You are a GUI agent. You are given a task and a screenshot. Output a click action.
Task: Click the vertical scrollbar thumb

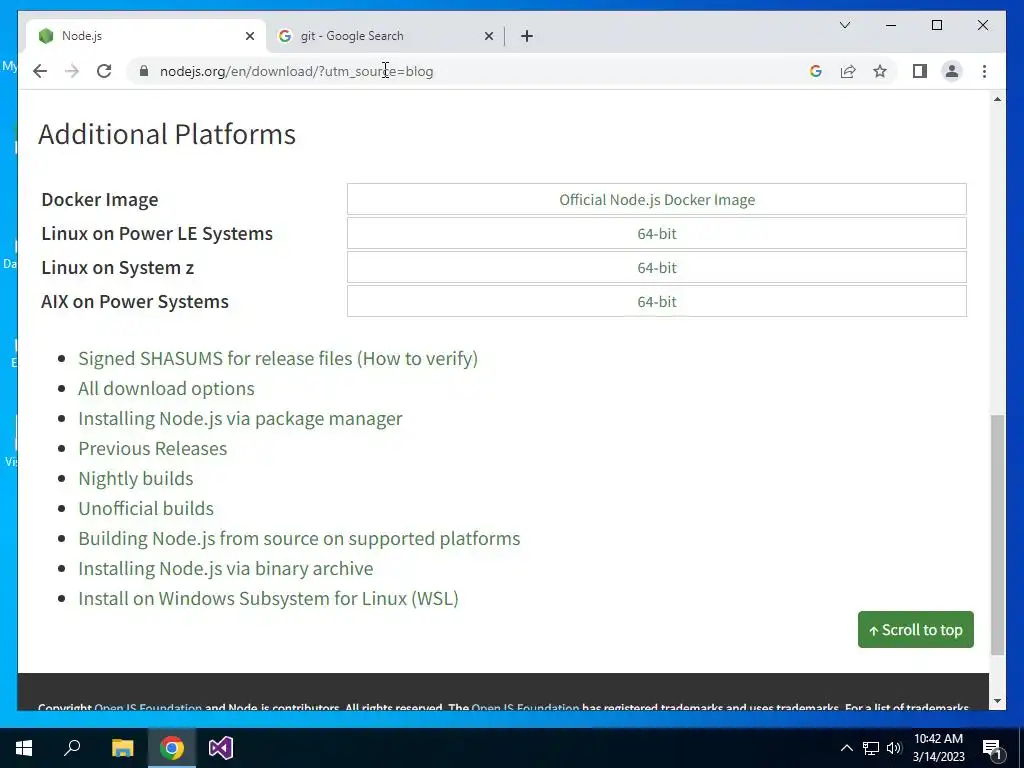pyautogui.click(x=997, y=534)
